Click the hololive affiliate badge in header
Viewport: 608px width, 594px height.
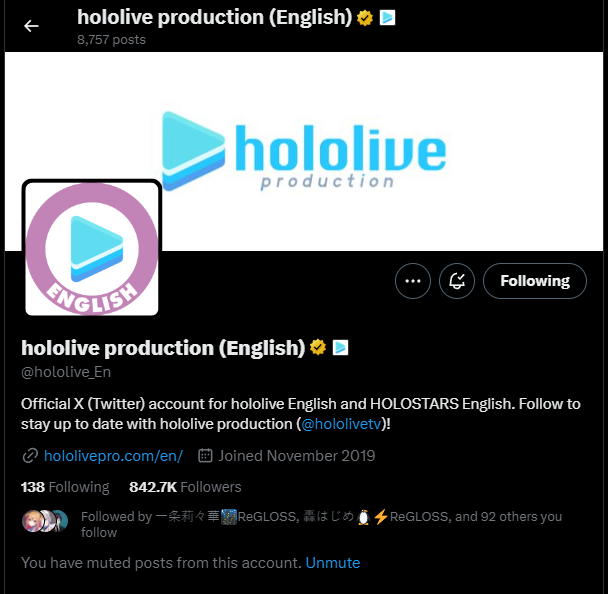(387, 18)
